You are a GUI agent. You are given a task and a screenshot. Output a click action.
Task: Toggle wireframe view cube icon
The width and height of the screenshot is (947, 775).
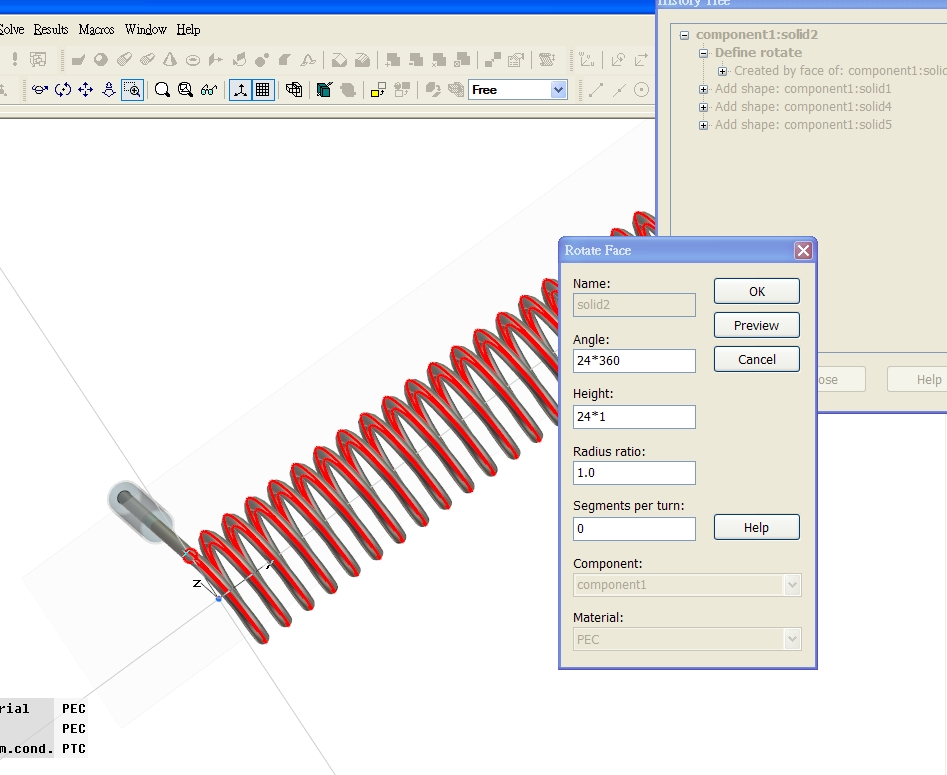[x=294, y=90]
